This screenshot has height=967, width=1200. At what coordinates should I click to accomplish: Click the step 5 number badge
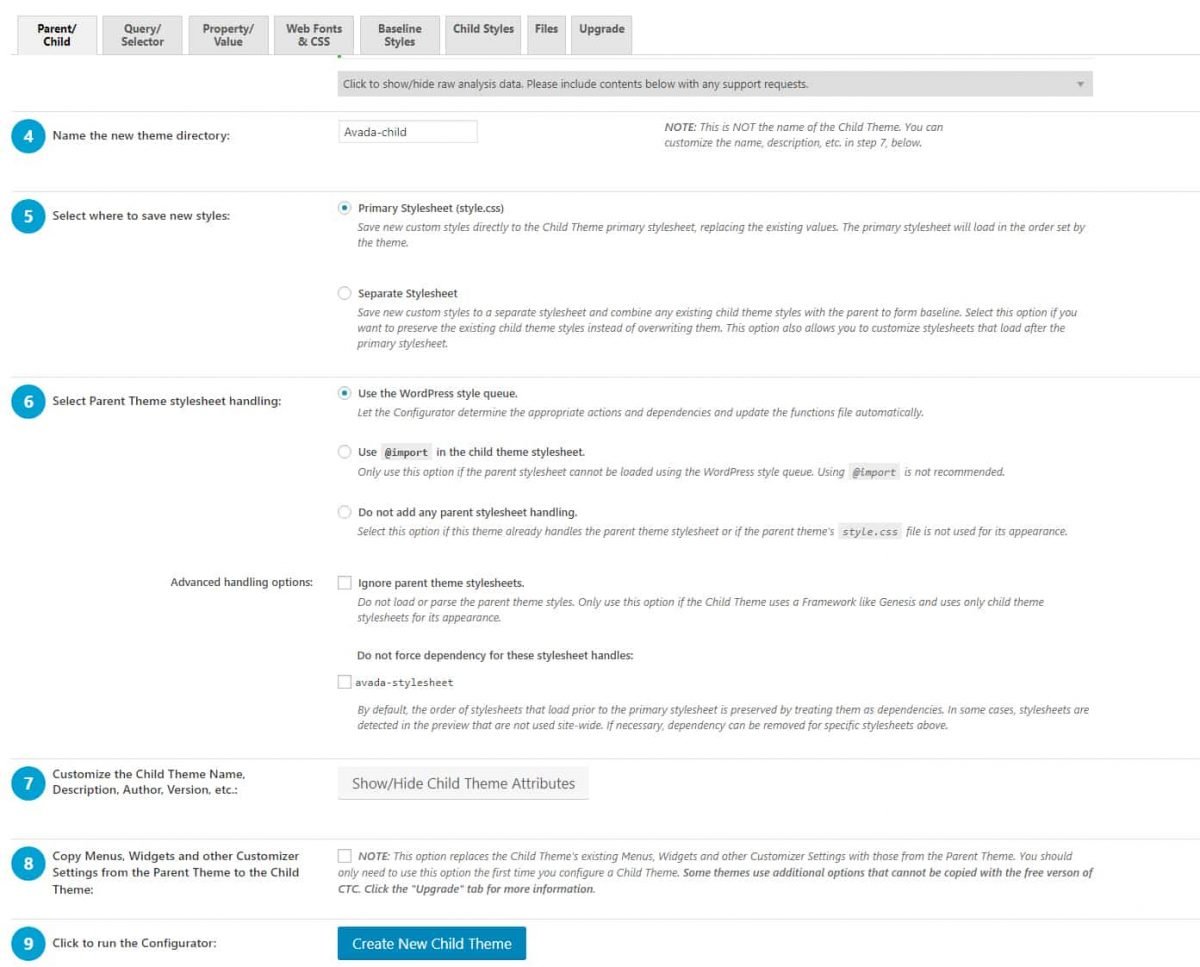pos(28,215)
